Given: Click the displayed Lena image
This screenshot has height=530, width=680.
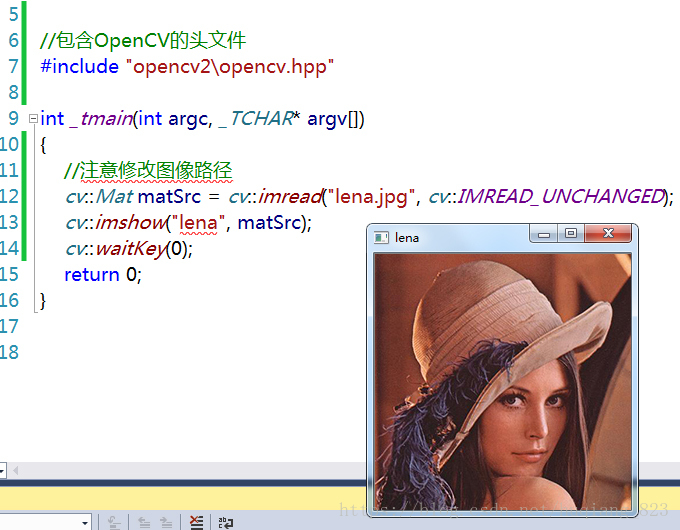Looking at the screenshot, I should pos(503,383).
